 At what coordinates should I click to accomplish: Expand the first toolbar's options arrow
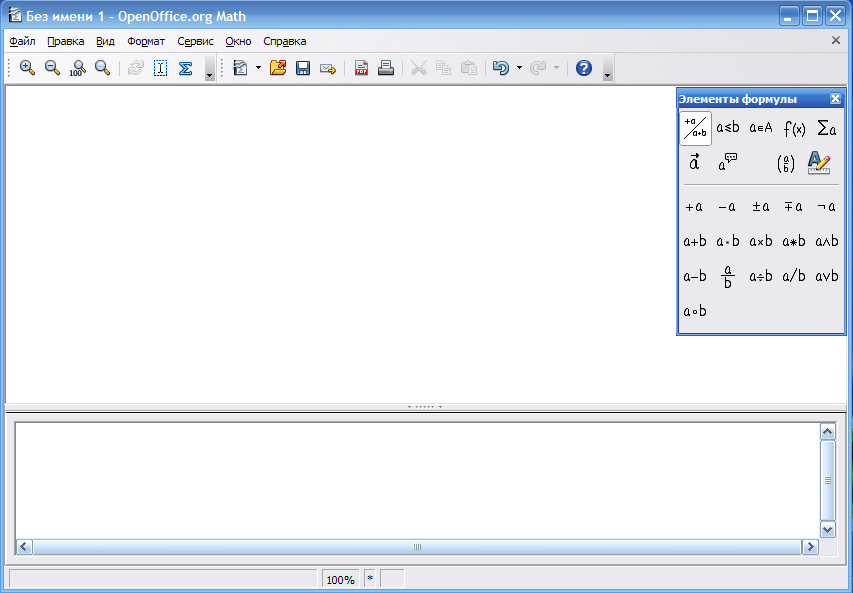[209, 74]
